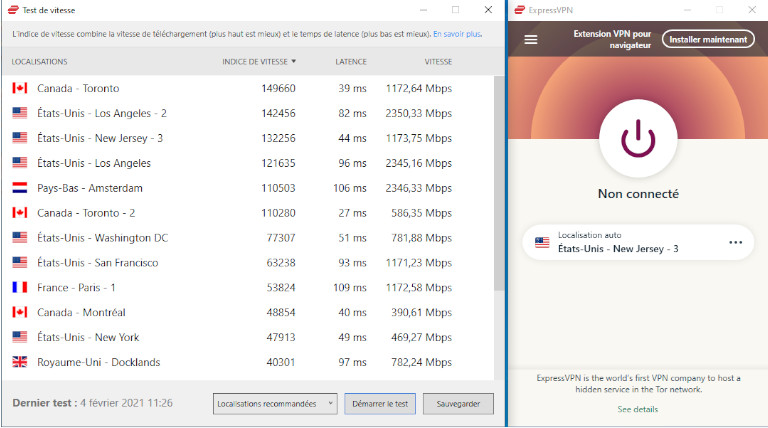Select Canada - Toronto location row
768x428 pixels.
tap(247, 88)
